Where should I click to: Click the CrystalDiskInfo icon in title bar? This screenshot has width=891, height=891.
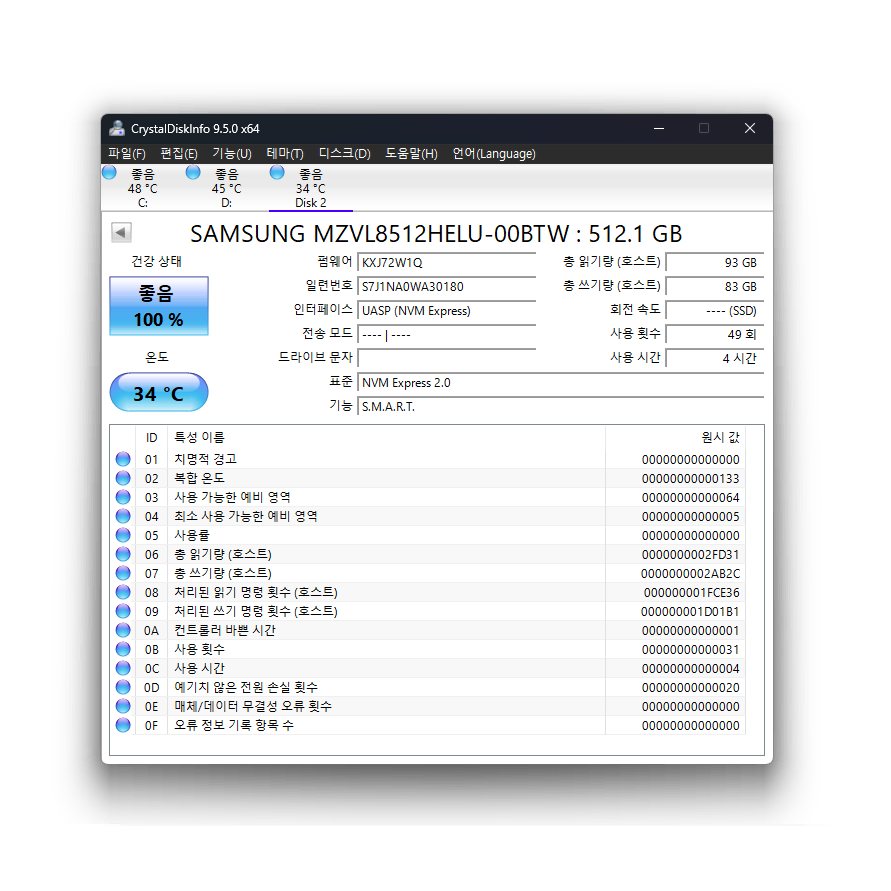(x=116, y=128)
